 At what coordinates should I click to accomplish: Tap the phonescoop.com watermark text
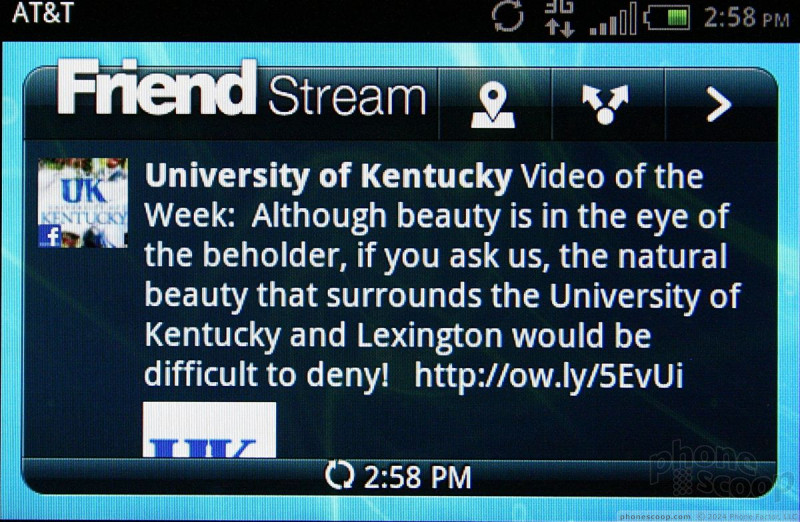[655, 516]
